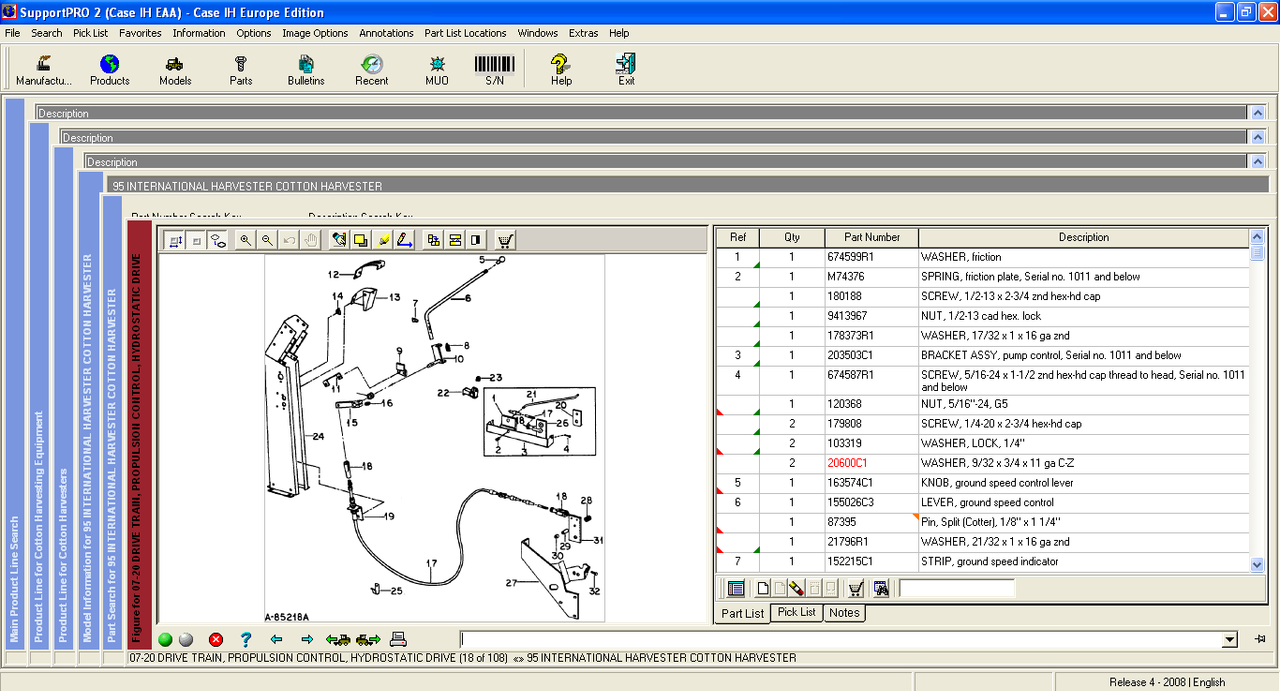Select the callout bubble link tool
The image size is (1280, 691).
pyautogui.click(x=218, y=240)
